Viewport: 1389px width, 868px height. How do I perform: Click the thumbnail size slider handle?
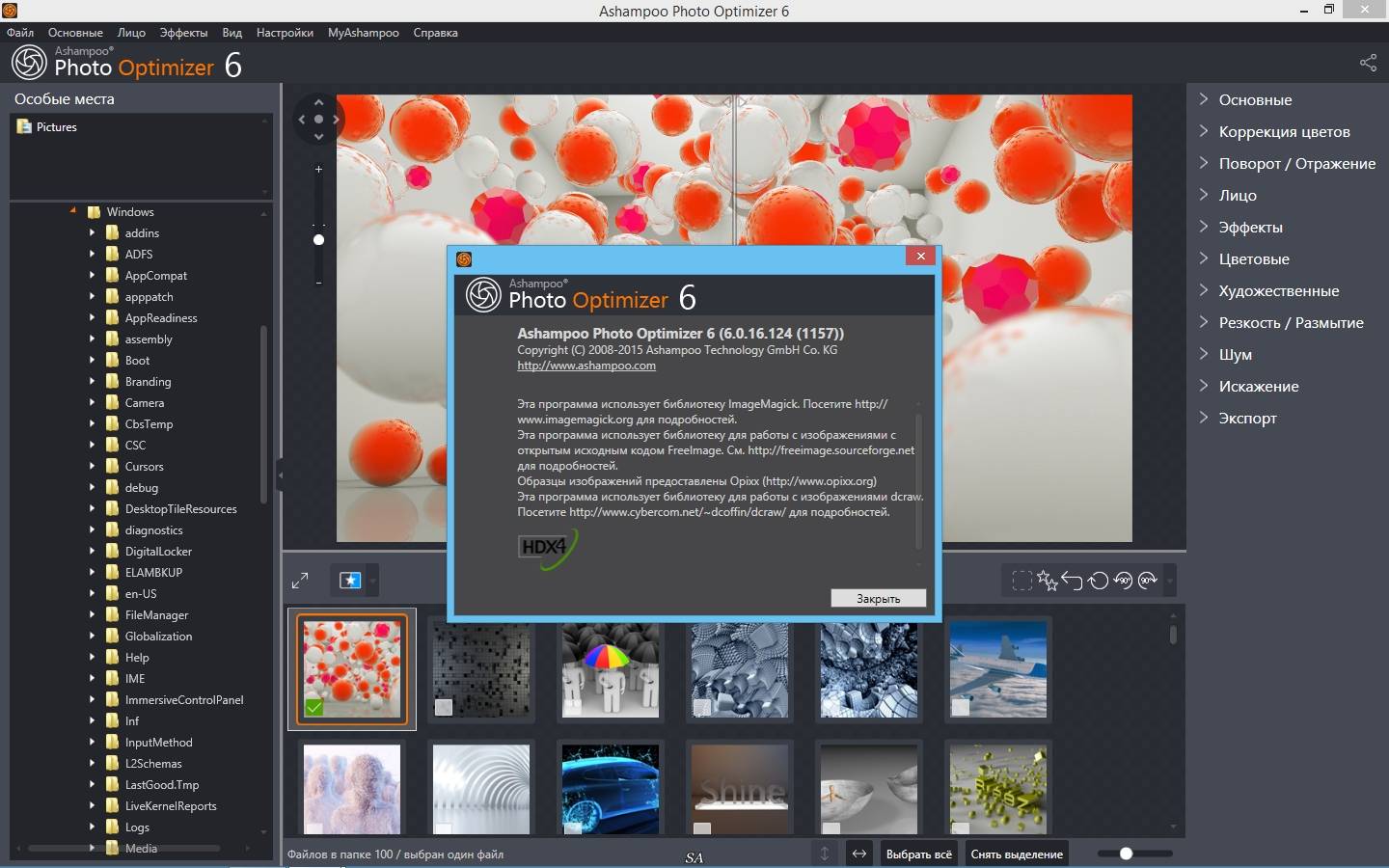(x=1126, y=854)
